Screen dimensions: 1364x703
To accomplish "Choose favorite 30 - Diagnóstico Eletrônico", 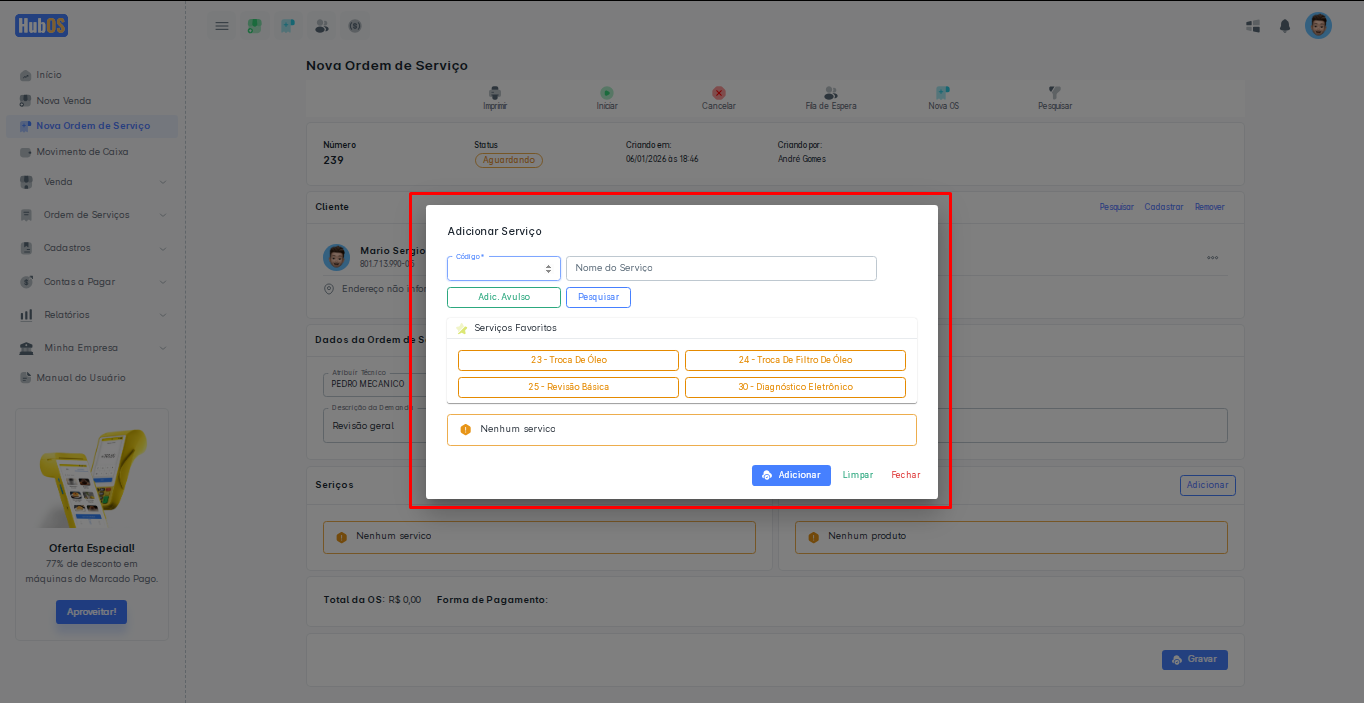I will (795, 387).
